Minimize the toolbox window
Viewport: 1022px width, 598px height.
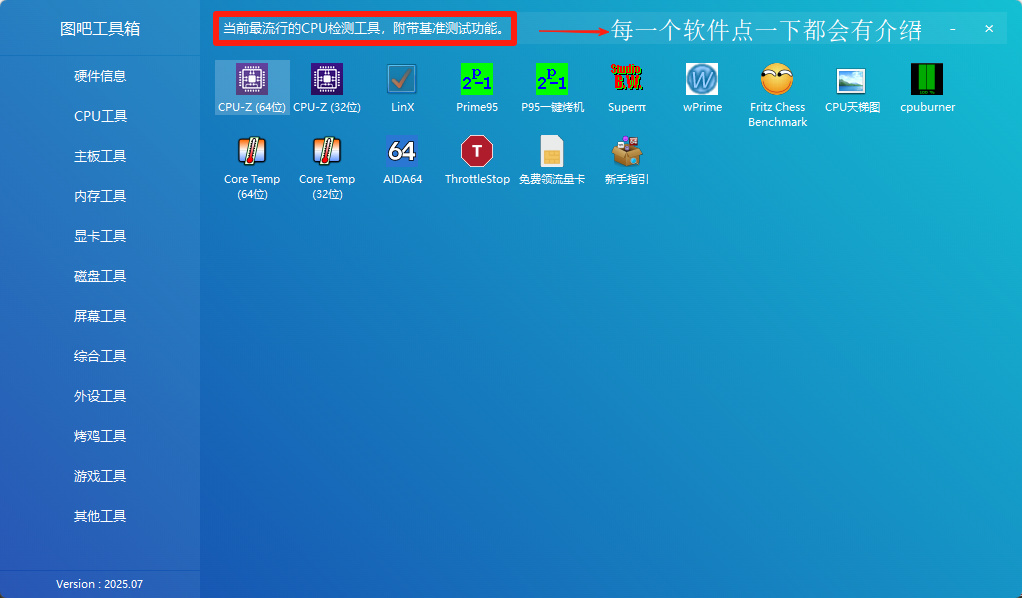pyautogui.click(x=953, y=29)
